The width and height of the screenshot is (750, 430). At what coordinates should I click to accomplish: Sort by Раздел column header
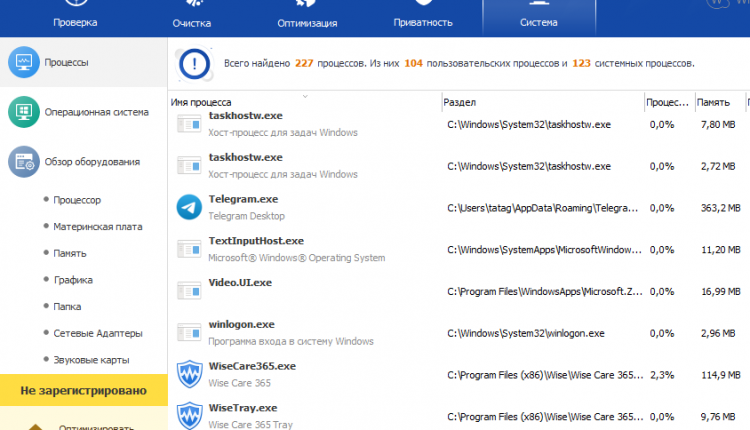(460, 102)
